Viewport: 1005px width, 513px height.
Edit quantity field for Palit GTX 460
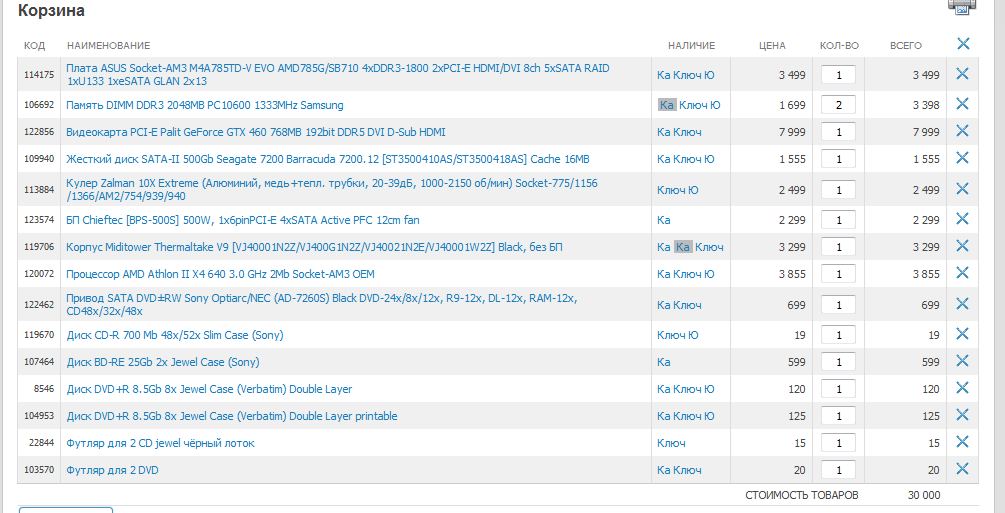838,132
